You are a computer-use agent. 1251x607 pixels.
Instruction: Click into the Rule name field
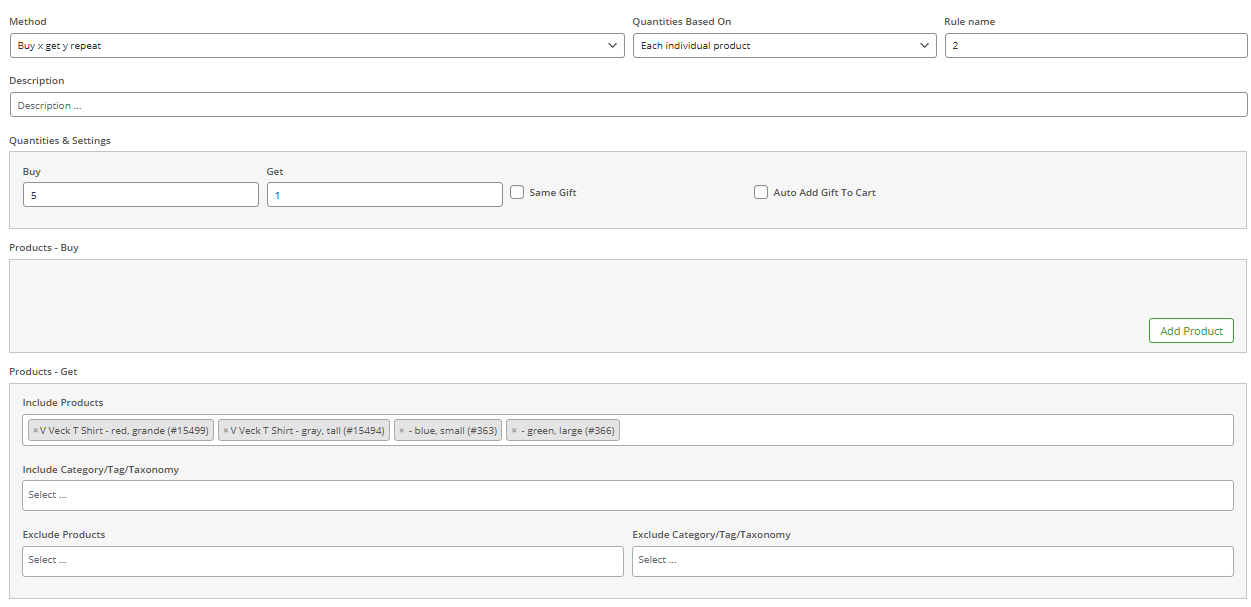coord(1095,46)
